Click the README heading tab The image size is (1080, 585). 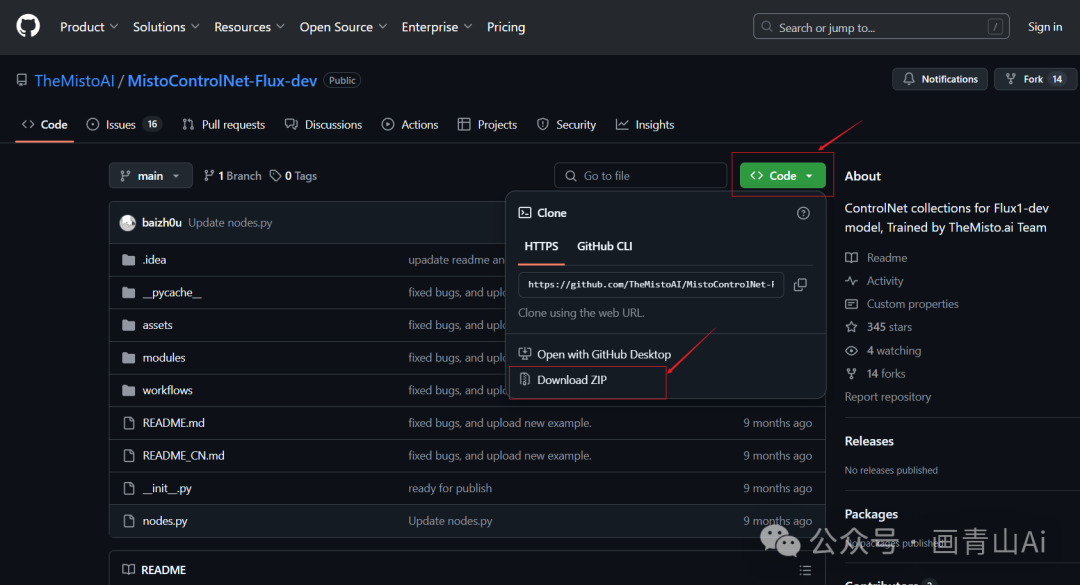155,570
